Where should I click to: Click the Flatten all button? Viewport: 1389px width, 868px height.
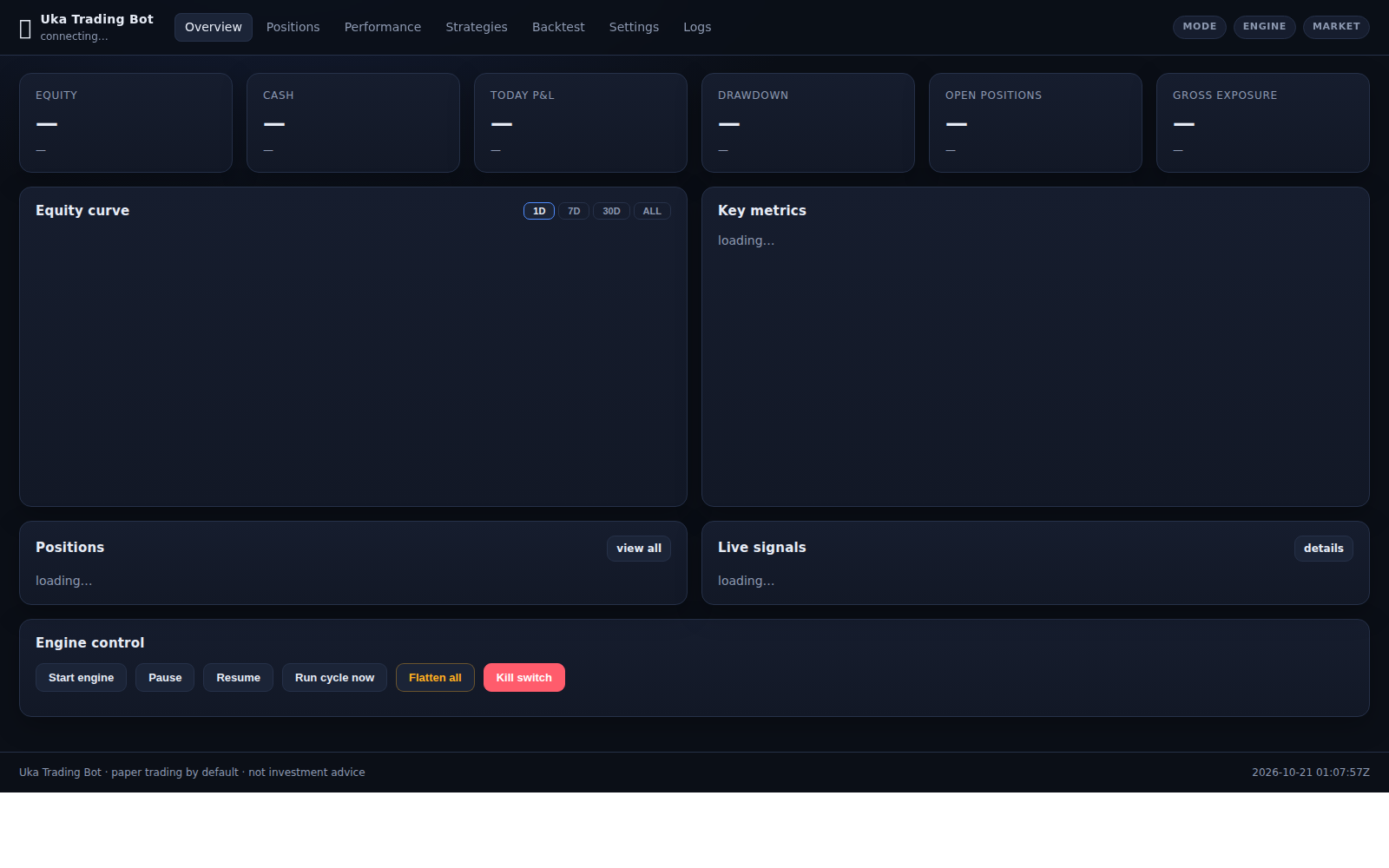(x=435, y=678)
